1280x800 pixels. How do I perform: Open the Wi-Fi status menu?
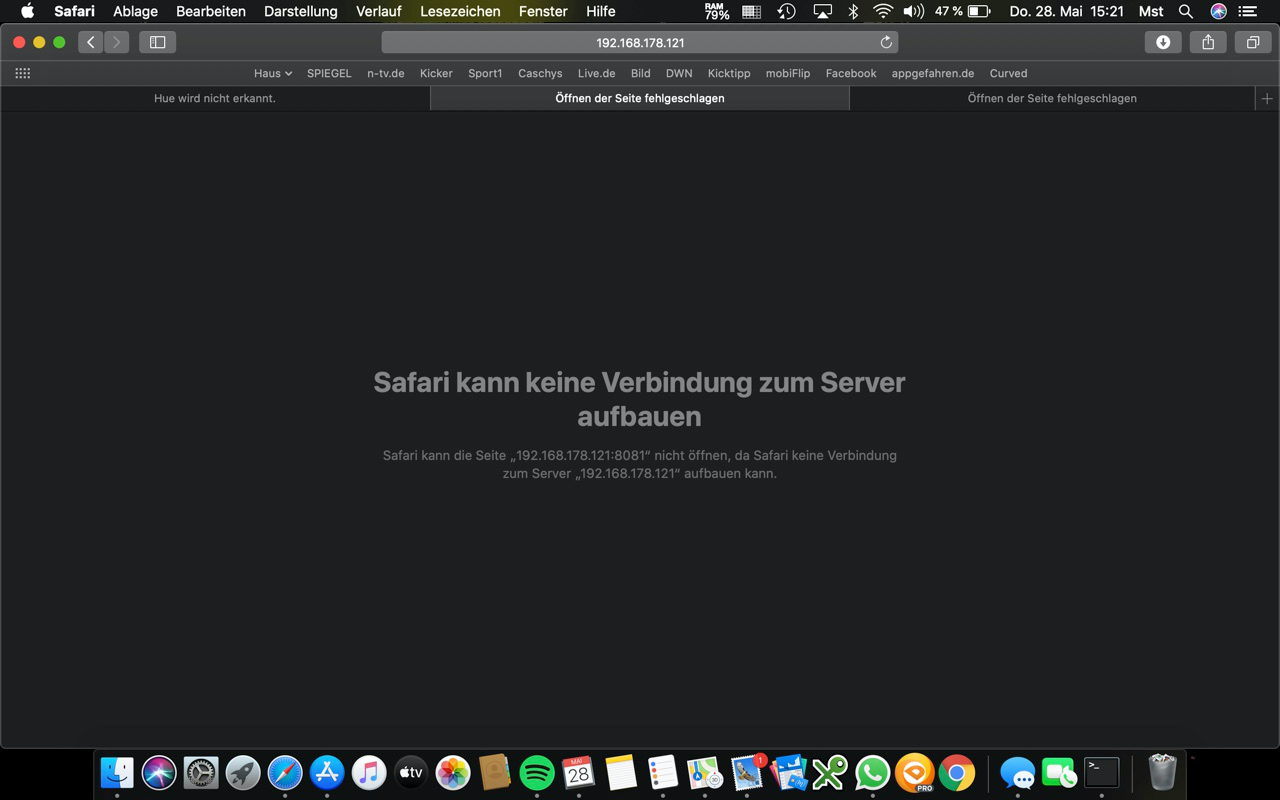tap(883, 11)
